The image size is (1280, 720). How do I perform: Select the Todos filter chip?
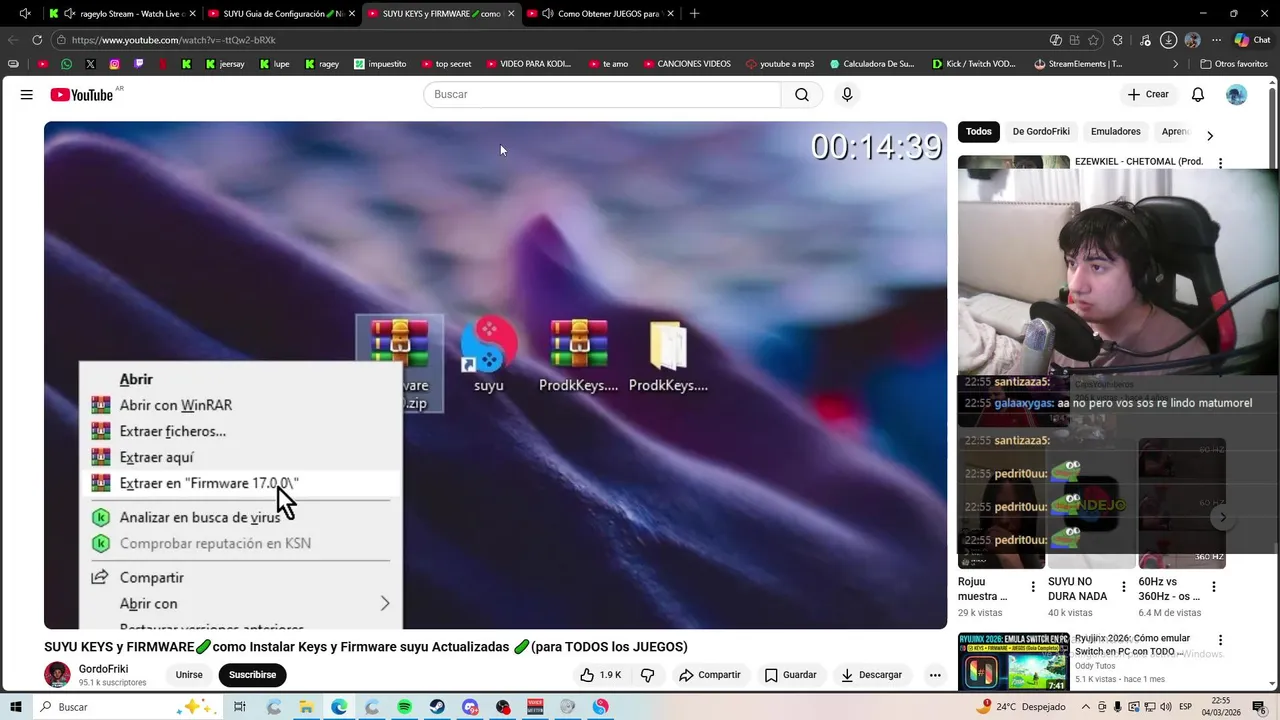(x=979, y=132)
